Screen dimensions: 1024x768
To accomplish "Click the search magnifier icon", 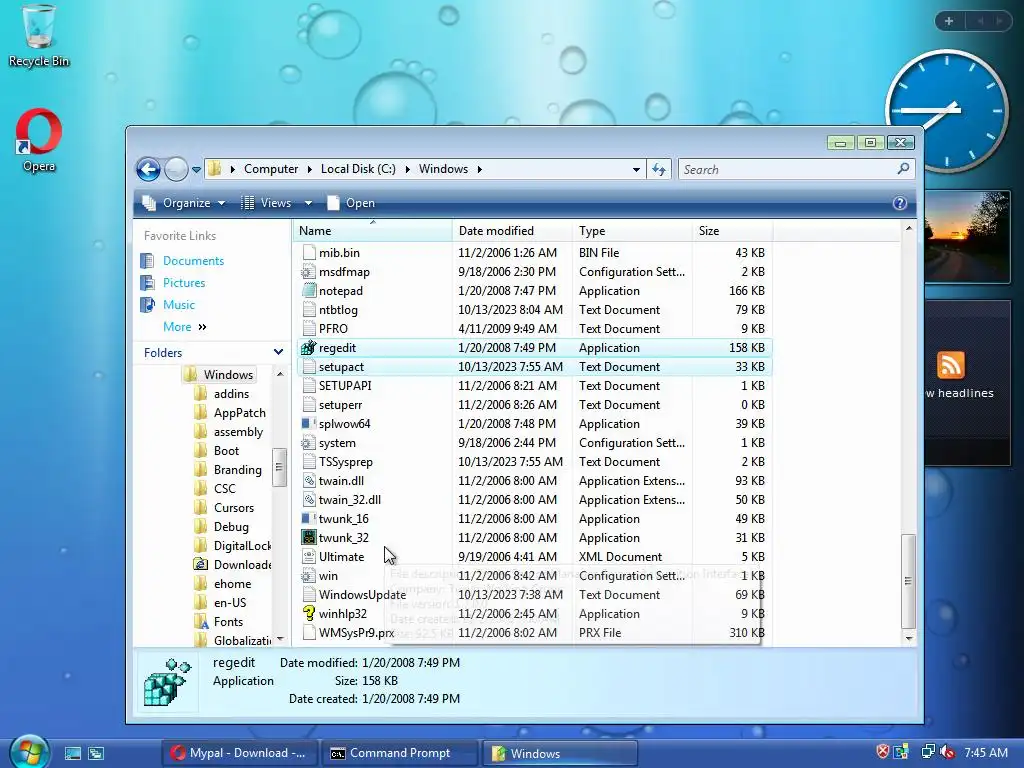I will (x=903, y=169).
